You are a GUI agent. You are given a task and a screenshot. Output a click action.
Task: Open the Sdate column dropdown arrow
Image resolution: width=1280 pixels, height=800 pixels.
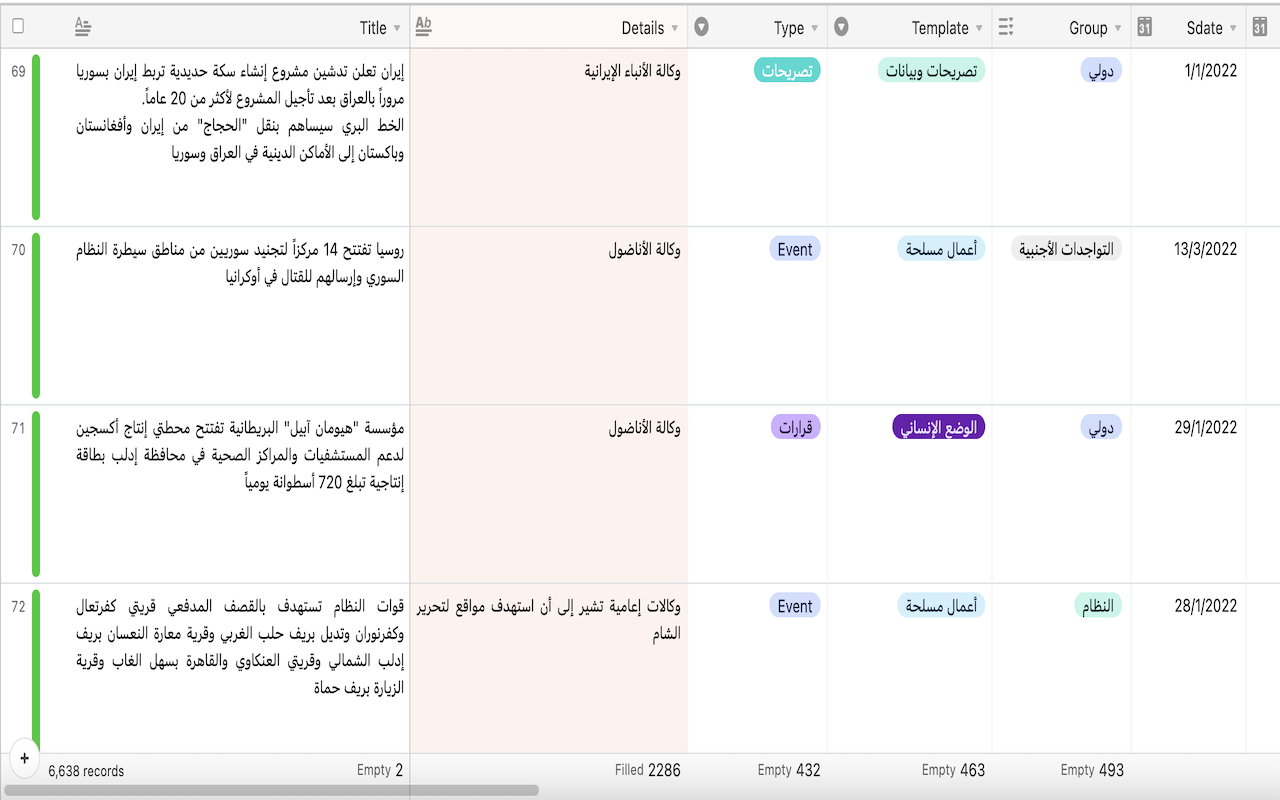pos(1233,28)
